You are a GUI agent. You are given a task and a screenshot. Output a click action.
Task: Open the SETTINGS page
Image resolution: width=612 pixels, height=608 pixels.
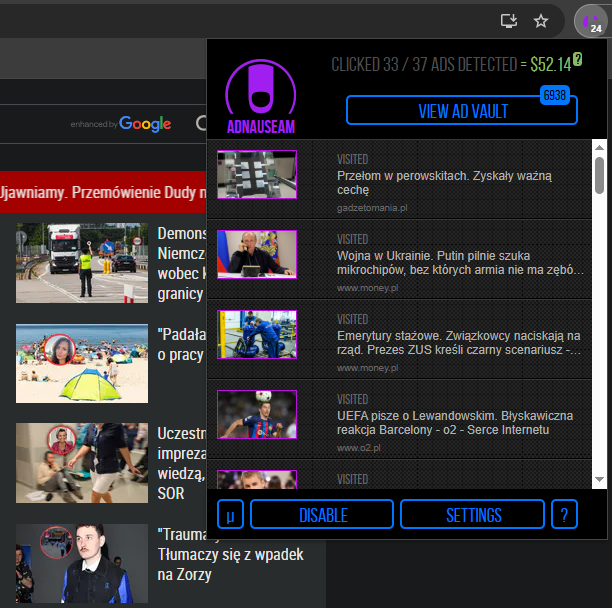(473, 515)
